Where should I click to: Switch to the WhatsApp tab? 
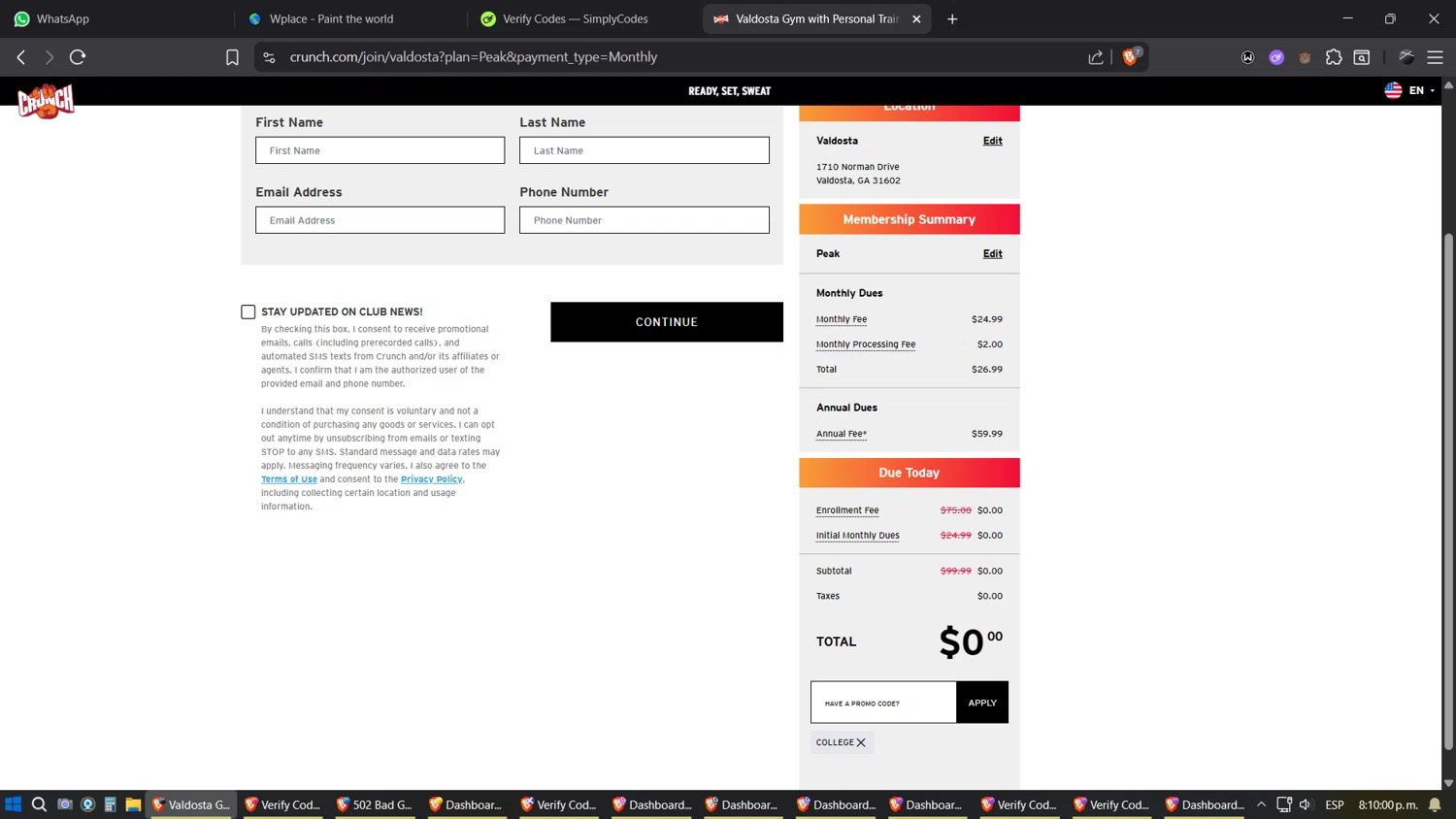116,18
